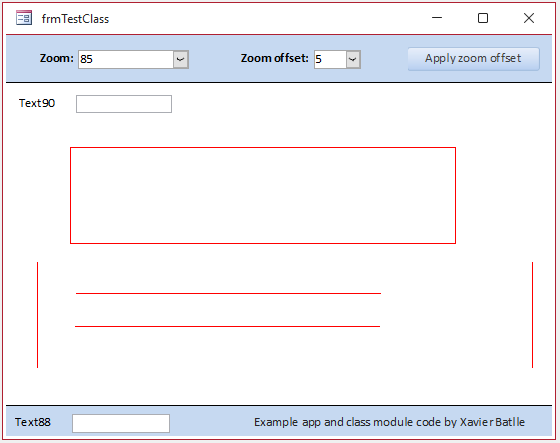Close the frmTestClass window
The width and height of the screenshot is (560, 443).
529,18
